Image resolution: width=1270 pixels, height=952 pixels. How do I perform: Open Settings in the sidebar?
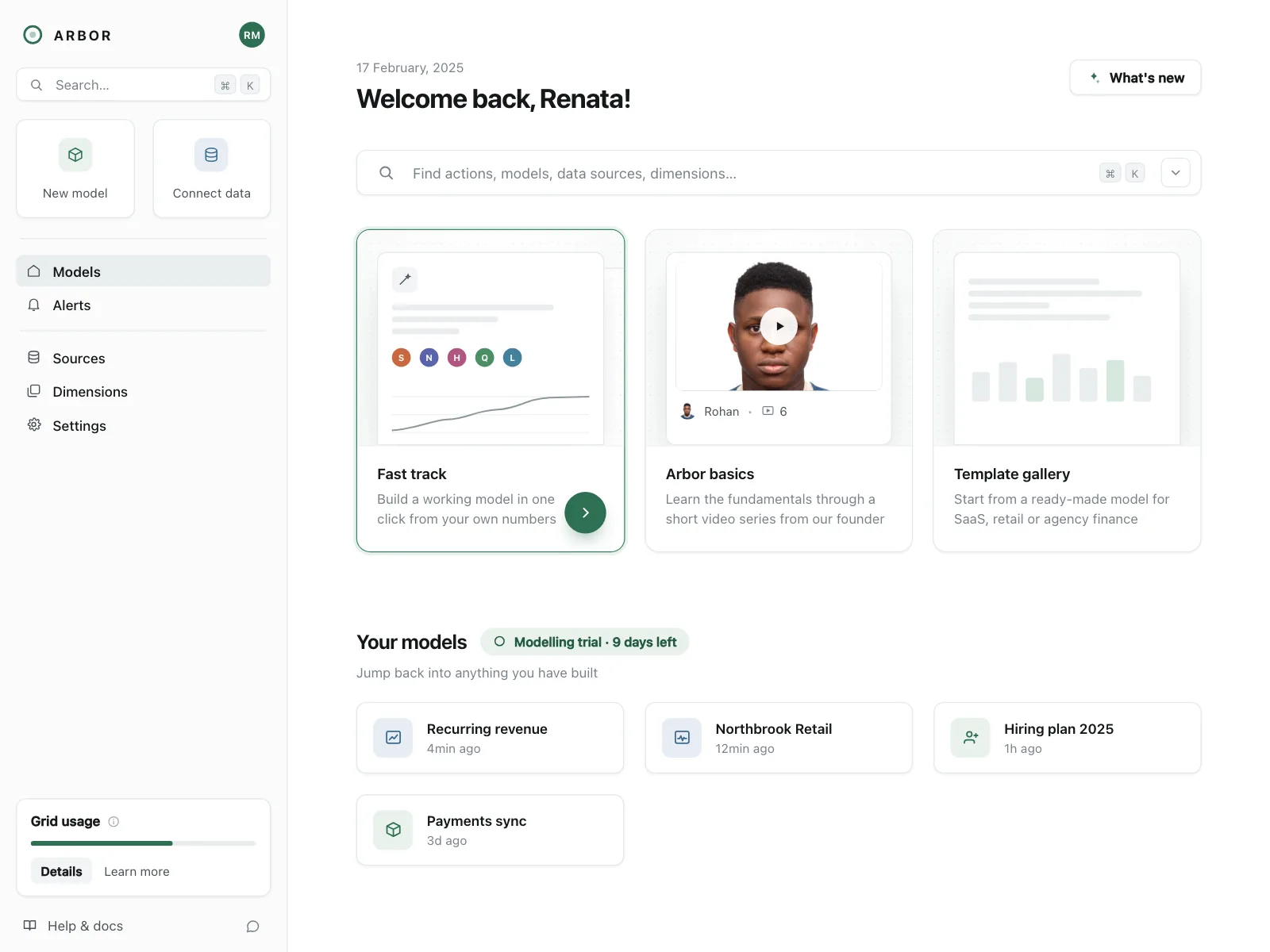coord(143,426)
